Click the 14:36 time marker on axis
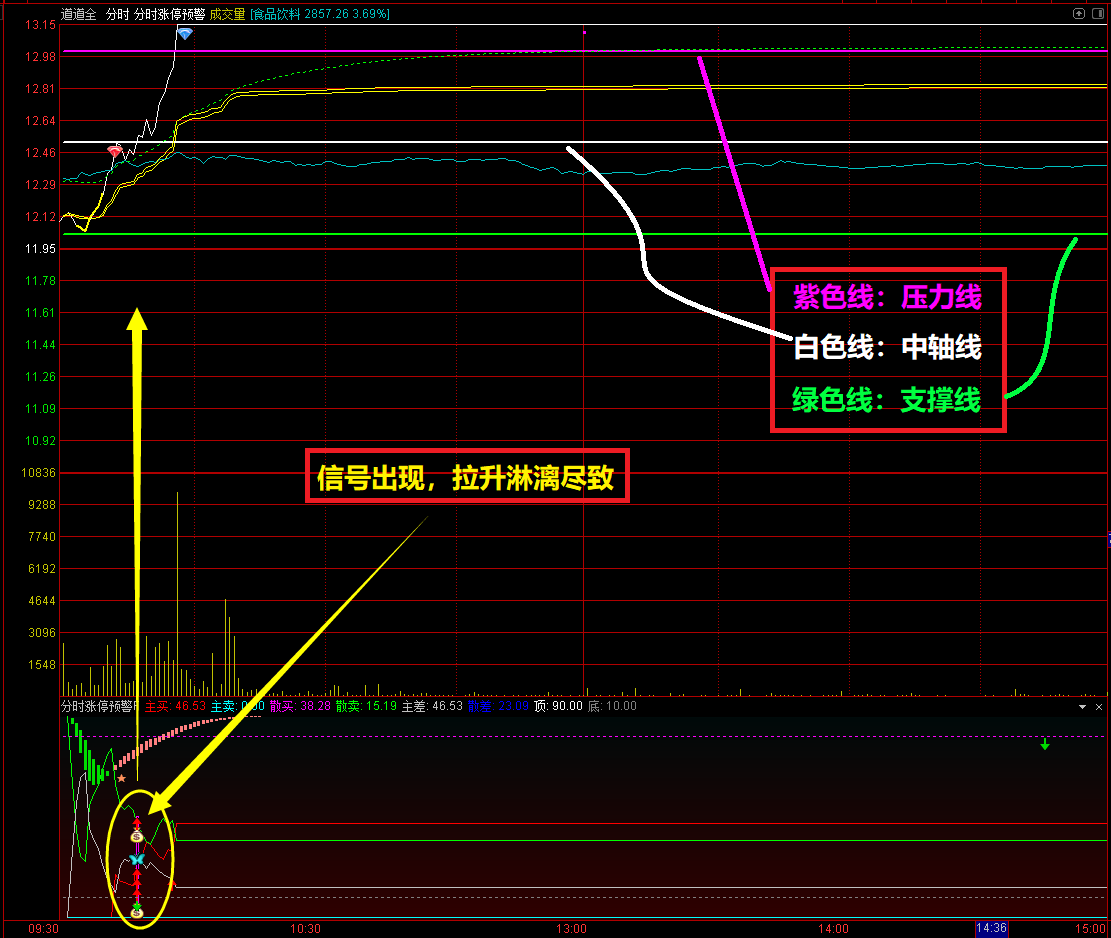Viewport: 1111px width, 938px height. click(992, 928)
